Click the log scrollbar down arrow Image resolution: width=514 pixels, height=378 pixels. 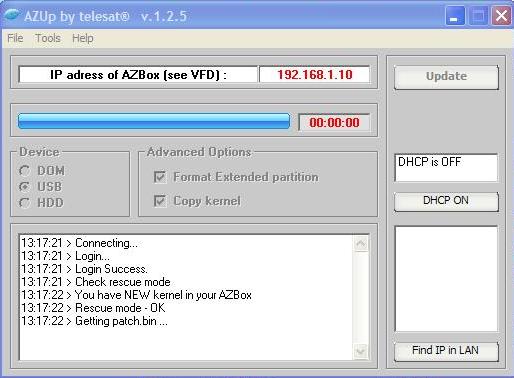[x=360, y=351]
